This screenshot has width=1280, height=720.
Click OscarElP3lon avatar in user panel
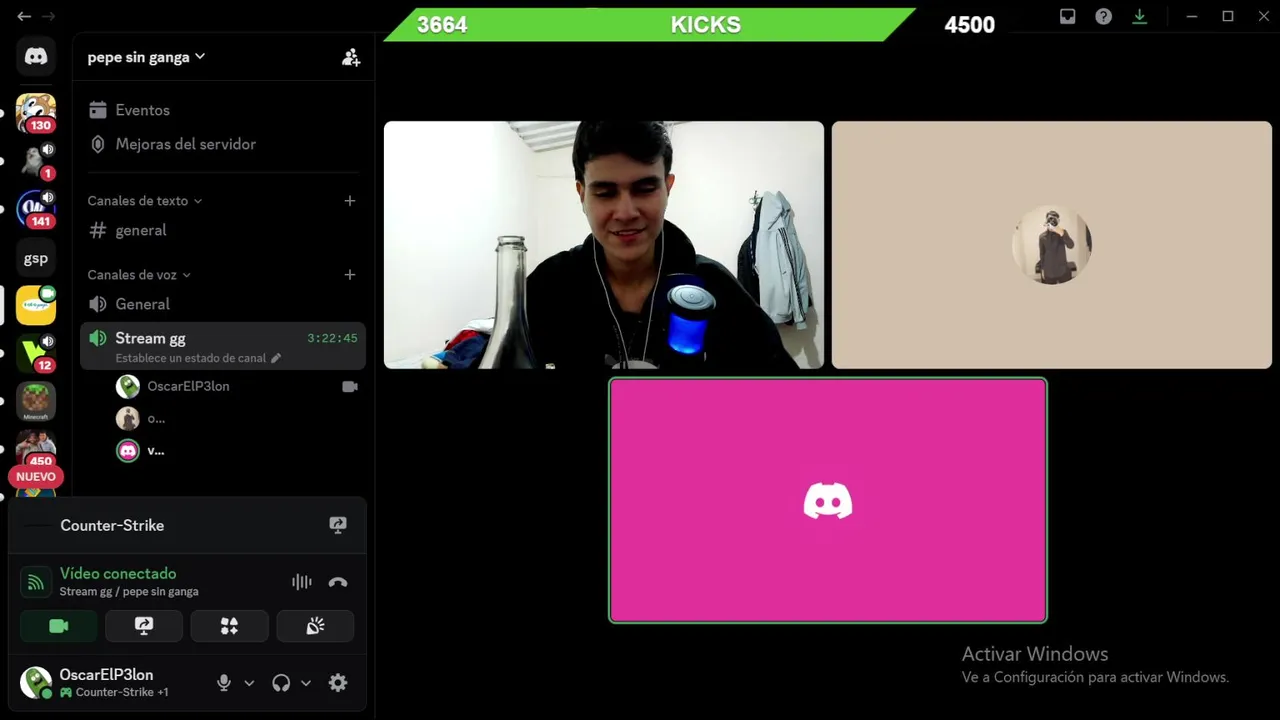click(x=36, y=683)
